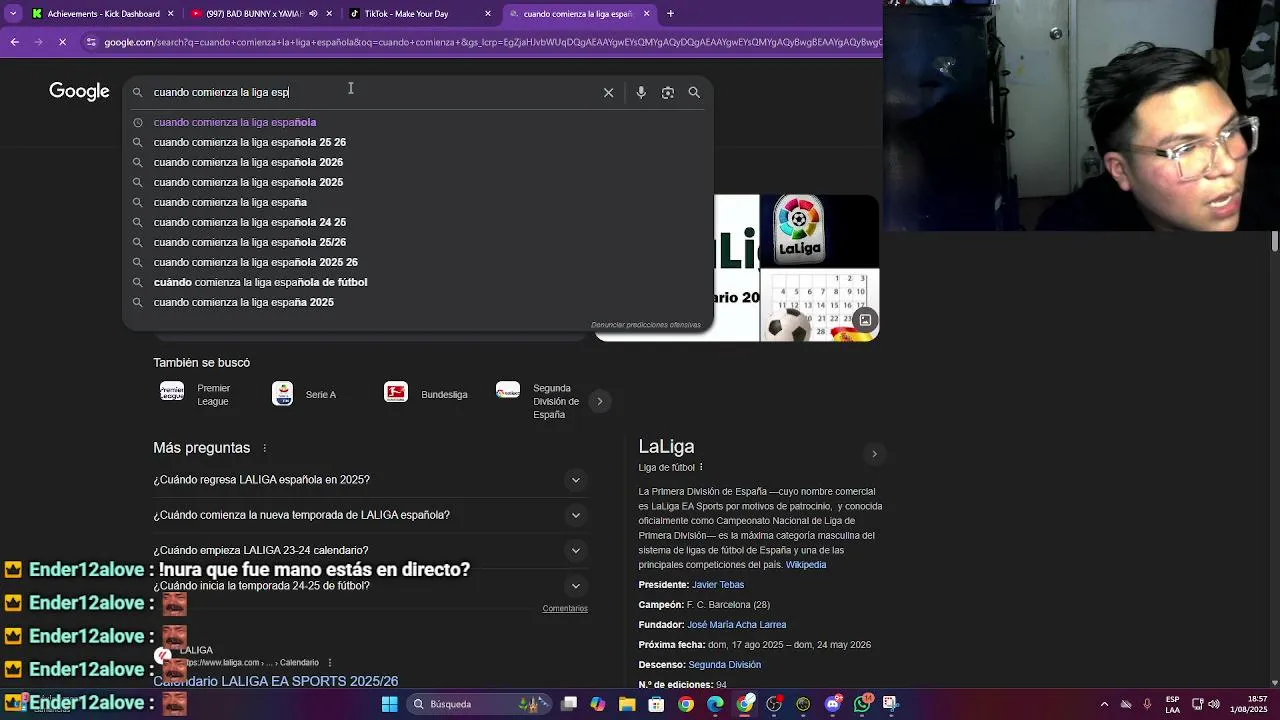Close the TikTok tab

point(488,14)
